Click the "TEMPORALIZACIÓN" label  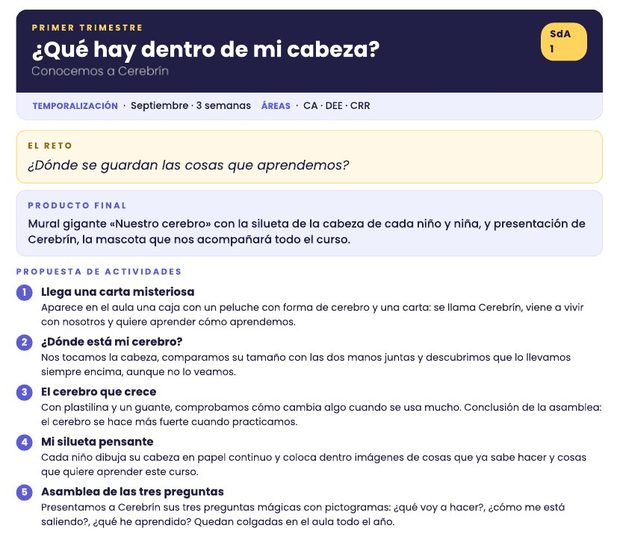(75, 106)
